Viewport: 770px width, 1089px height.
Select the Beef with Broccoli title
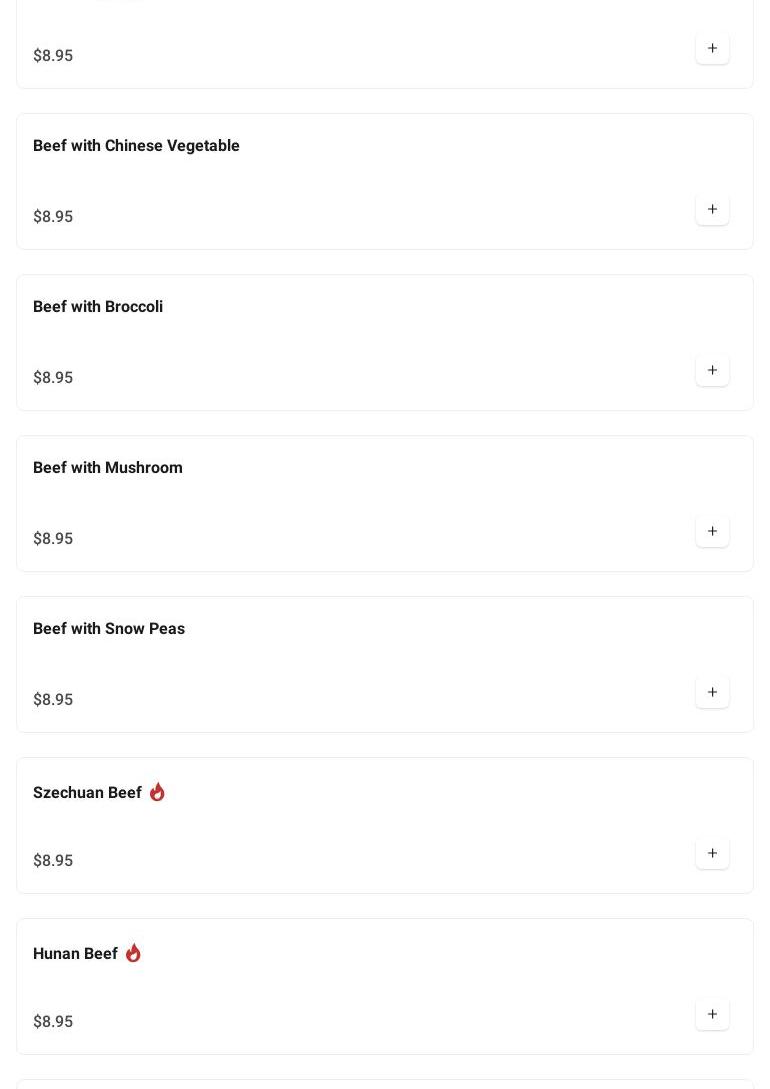tap(98, 307)
